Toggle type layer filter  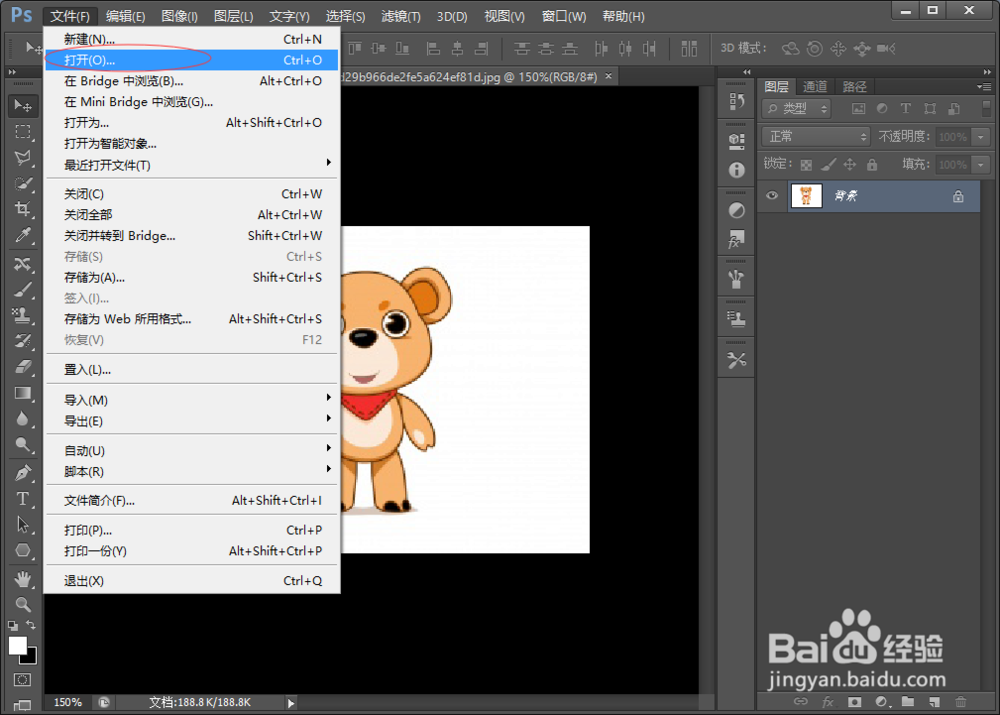pos(906,108)
